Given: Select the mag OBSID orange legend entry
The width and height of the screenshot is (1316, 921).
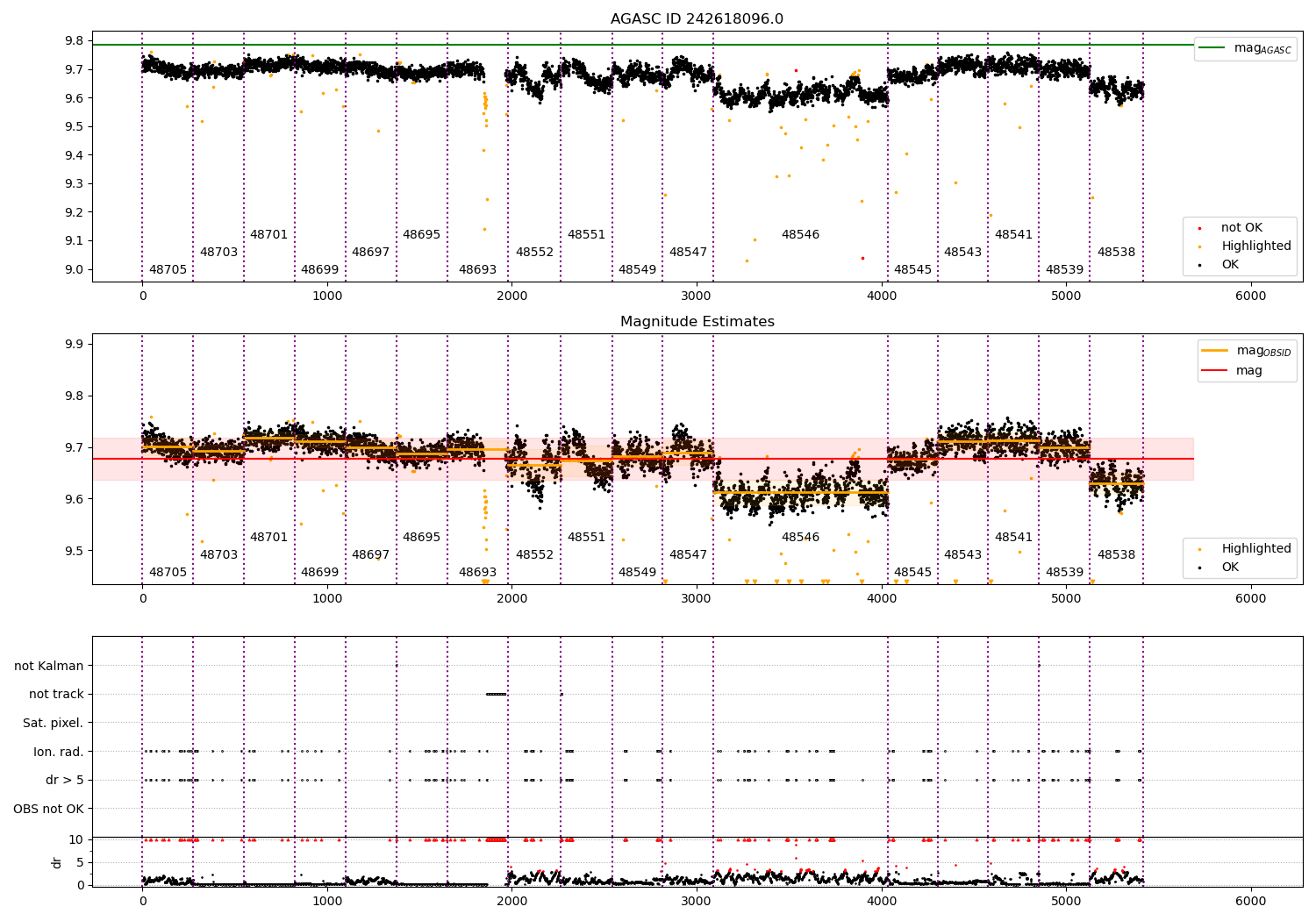Looking at the screenshot, I should point(1246,351).
